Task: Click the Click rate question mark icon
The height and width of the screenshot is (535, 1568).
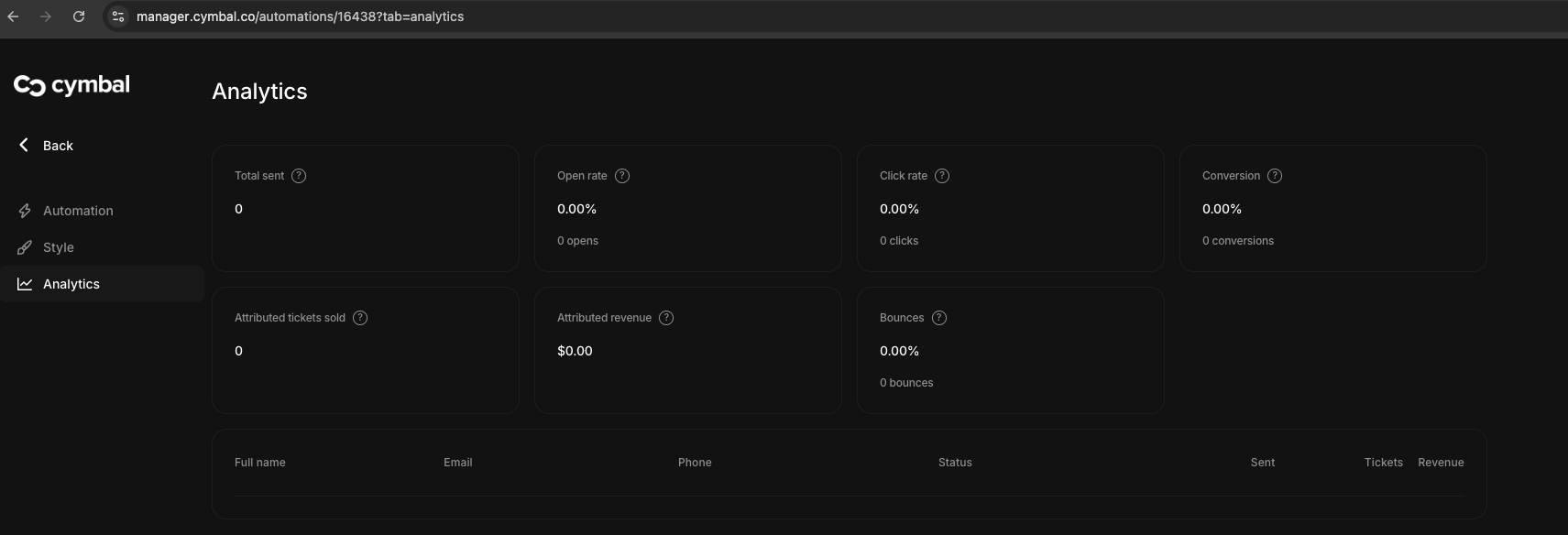Action: click(942, 176)
